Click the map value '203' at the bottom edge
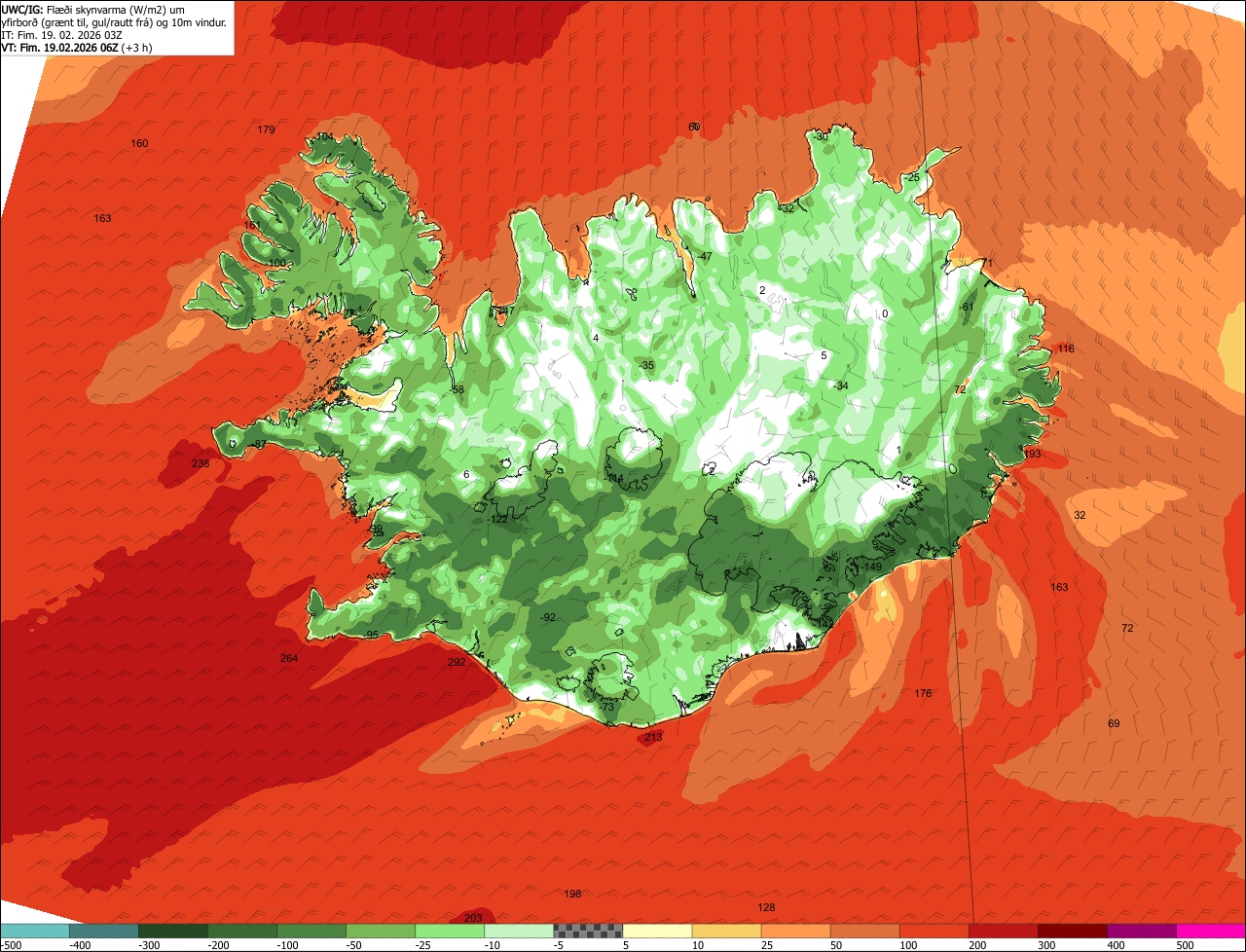 click(x=473, y=919)
